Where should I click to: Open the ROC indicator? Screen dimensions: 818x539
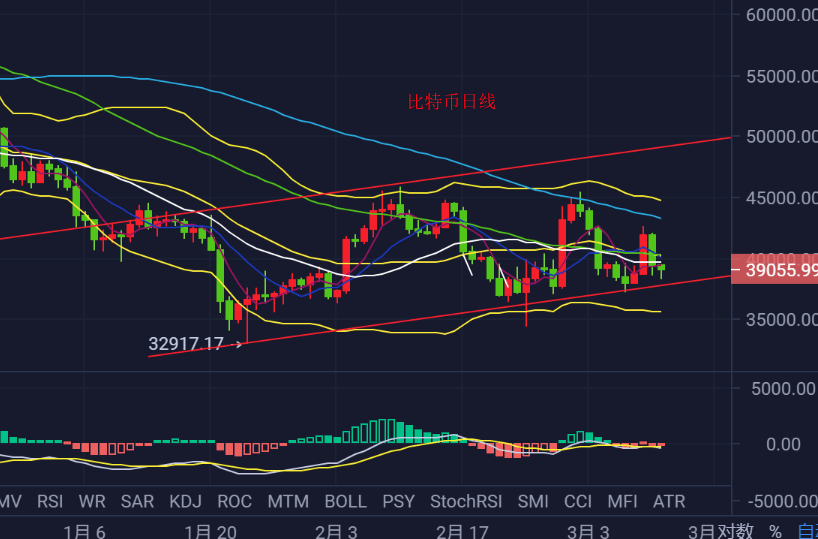click(x=234, y=501)
